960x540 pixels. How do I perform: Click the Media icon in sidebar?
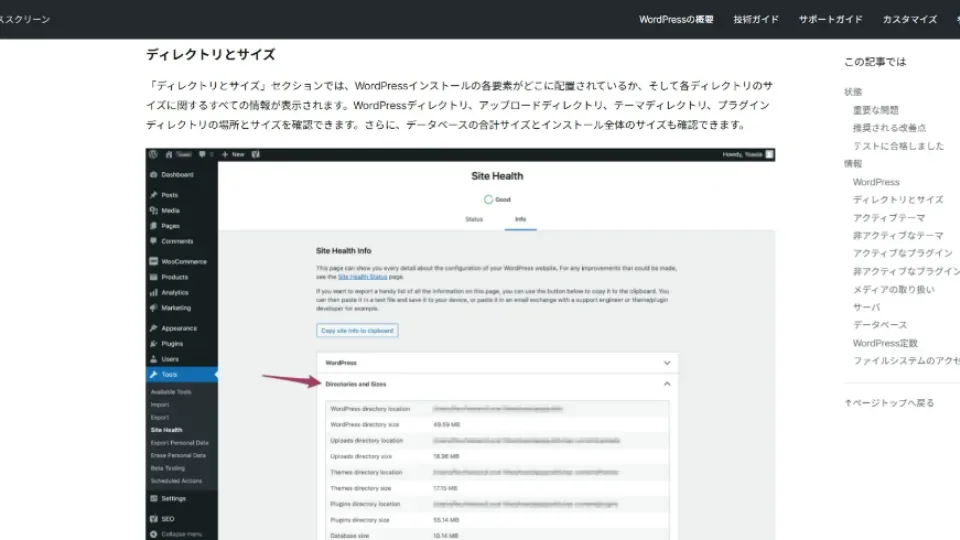click(154, 210)
